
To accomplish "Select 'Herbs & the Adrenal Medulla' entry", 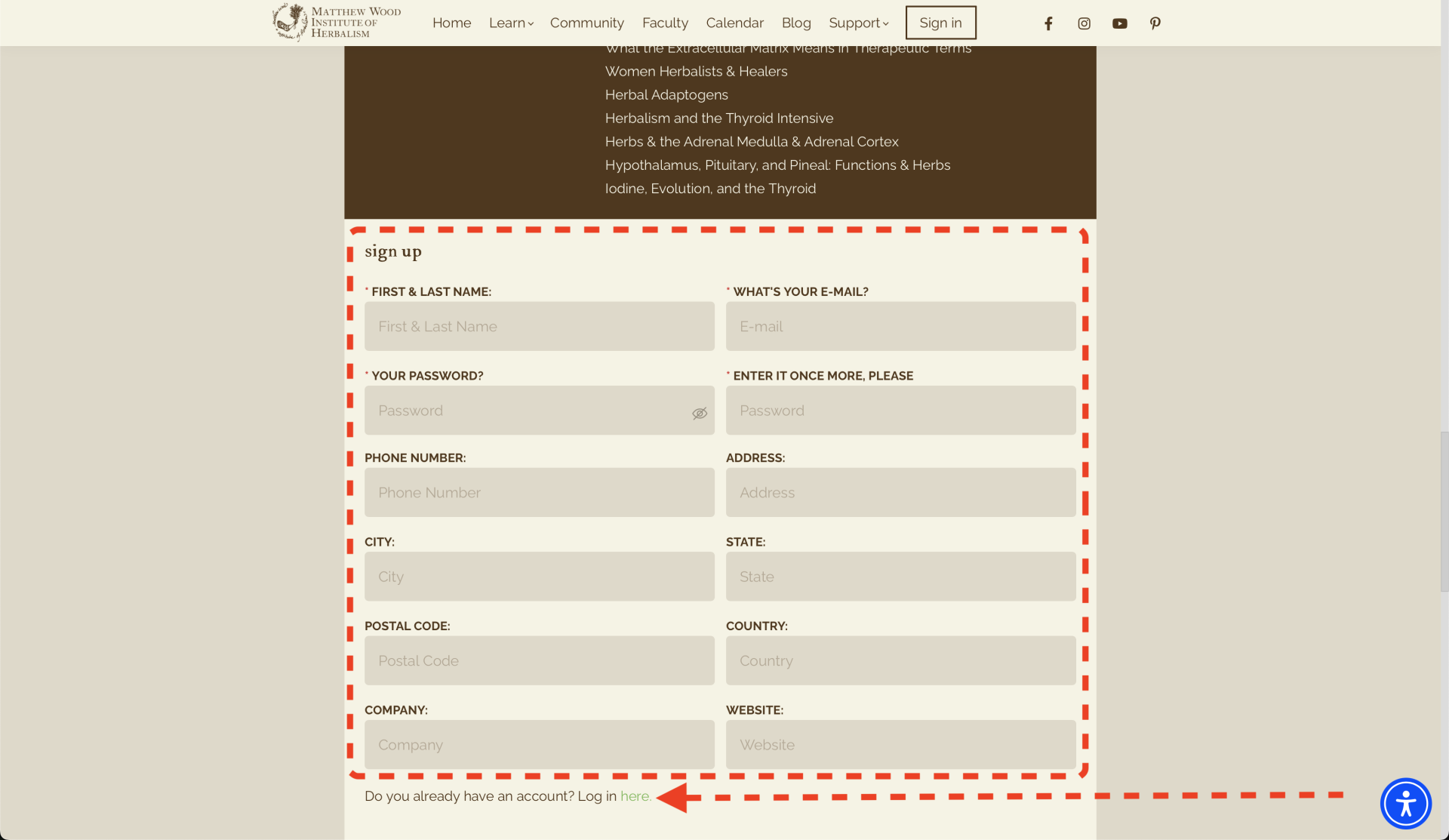I will coord(752,141).
